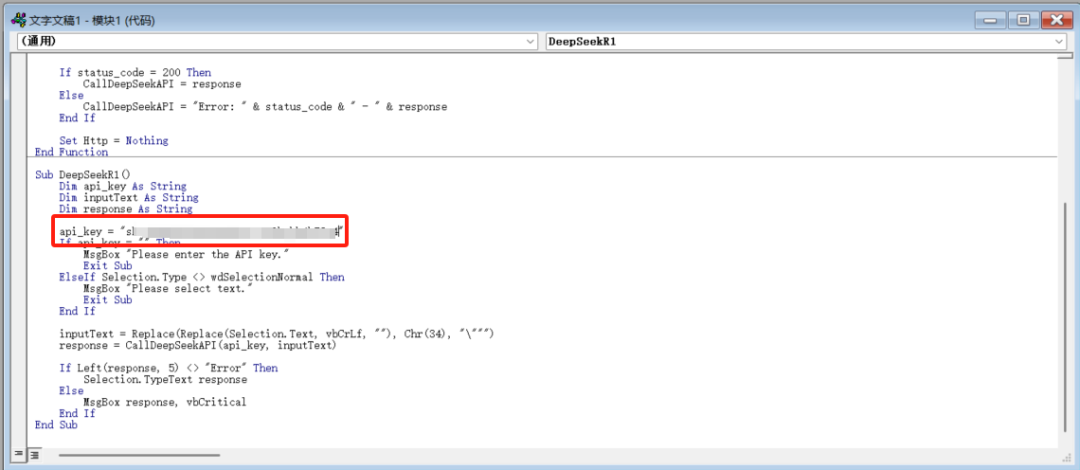Click 'Dim api_key As String' line
The image size is (1080, 470).
tap(123, 186)
